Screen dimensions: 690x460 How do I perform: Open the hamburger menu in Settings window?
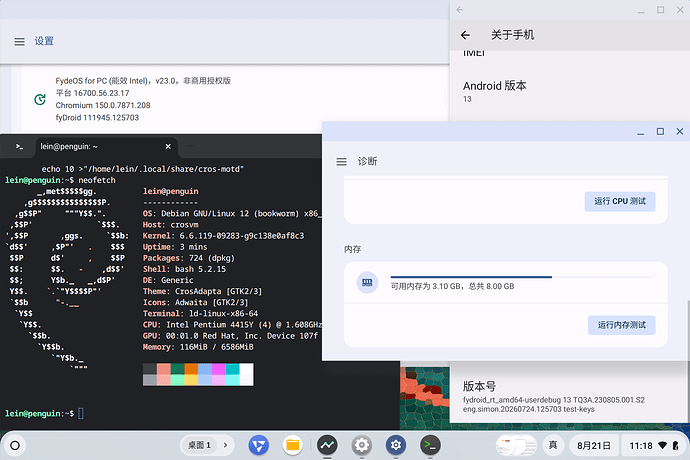click(x=19, y=41)
